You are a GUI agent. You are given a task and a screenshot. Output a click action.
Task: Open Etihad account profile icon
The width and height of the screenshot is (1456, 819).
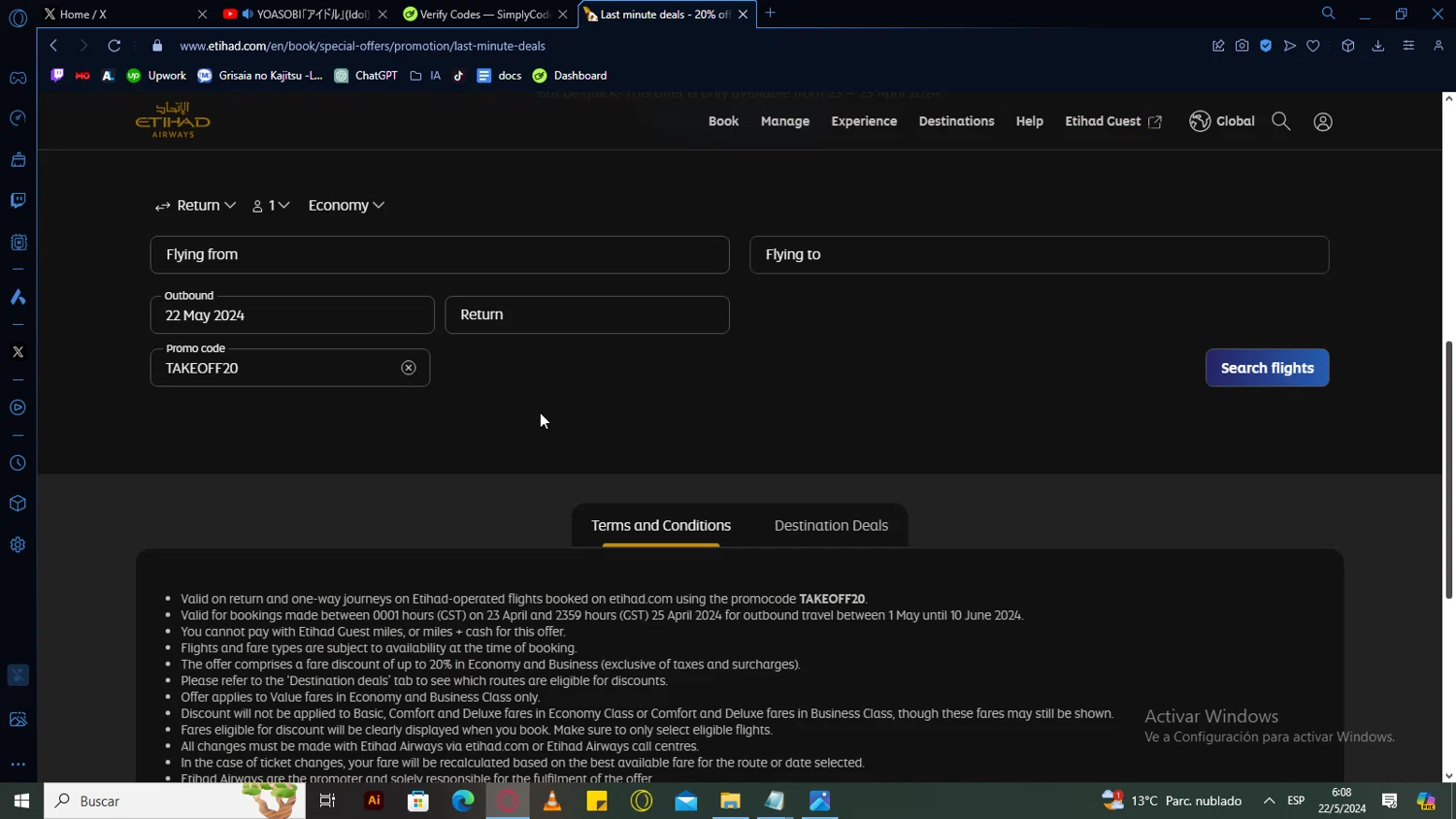[x=1322, y=121]
